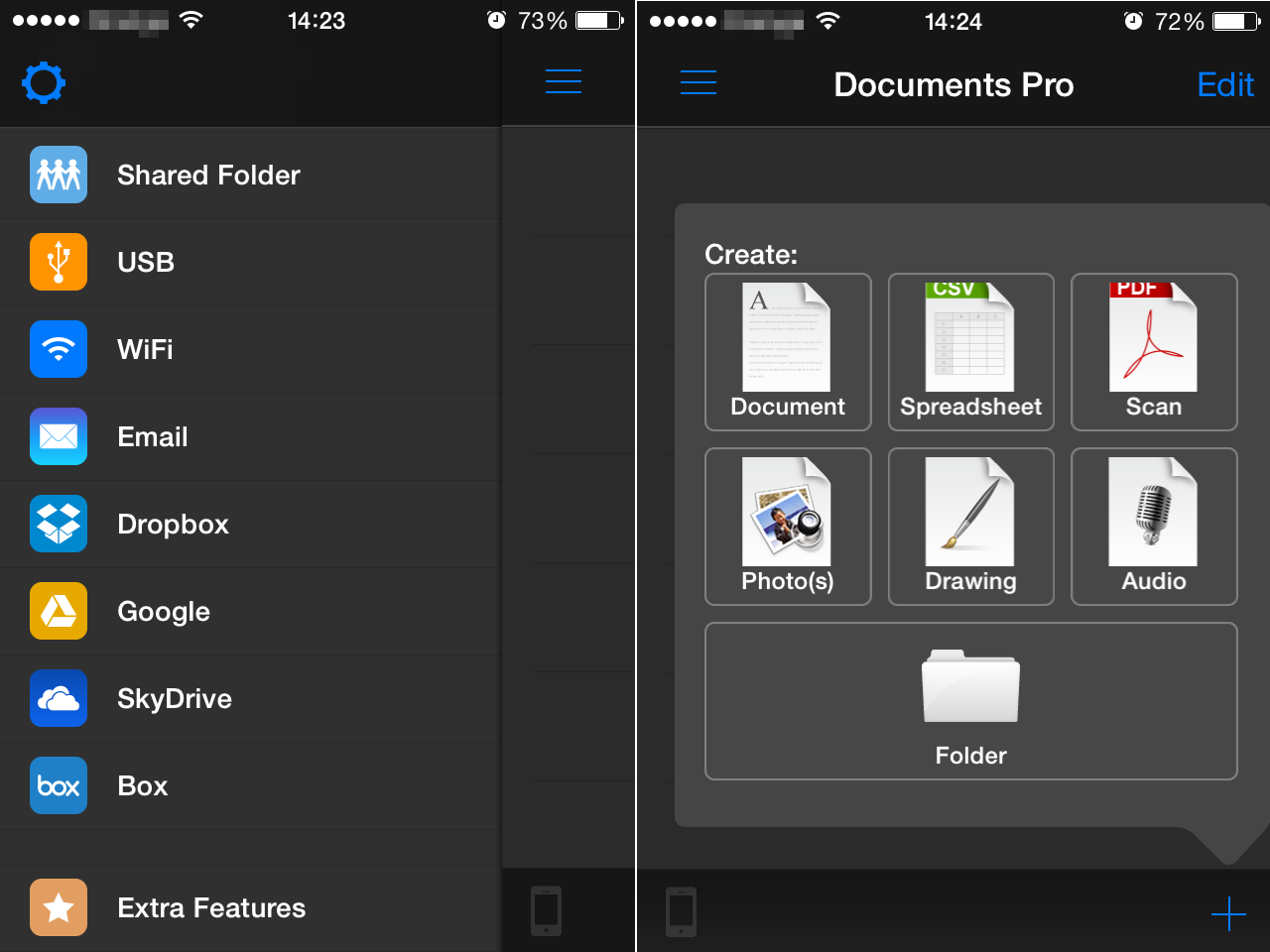This screenshot has width=1270, height=952.
Task: Import Photo(s) from the Create panel
Action: (x=788, y=527)
